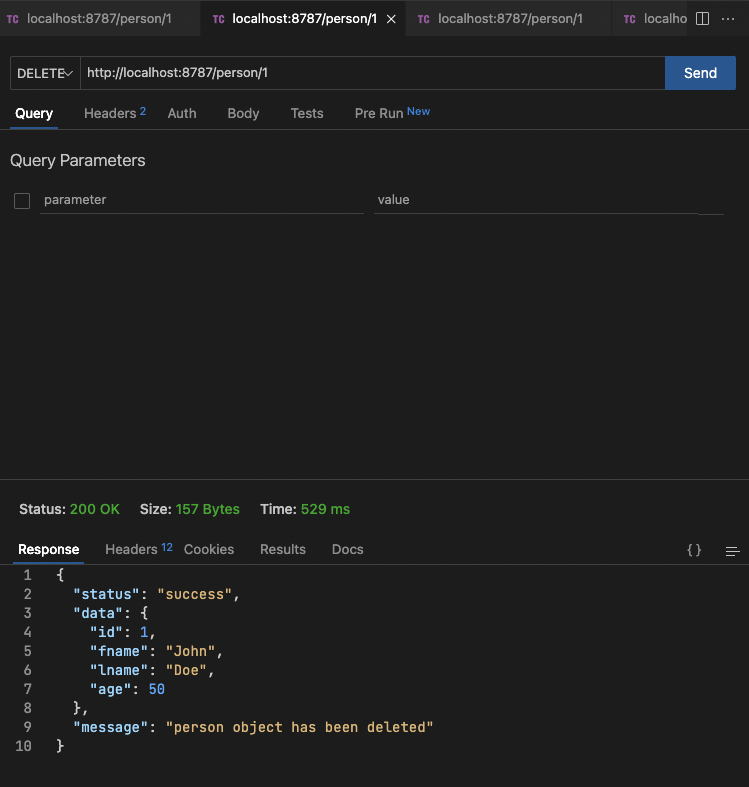
Task: Select the Tests tab
Action: (307, 113)
